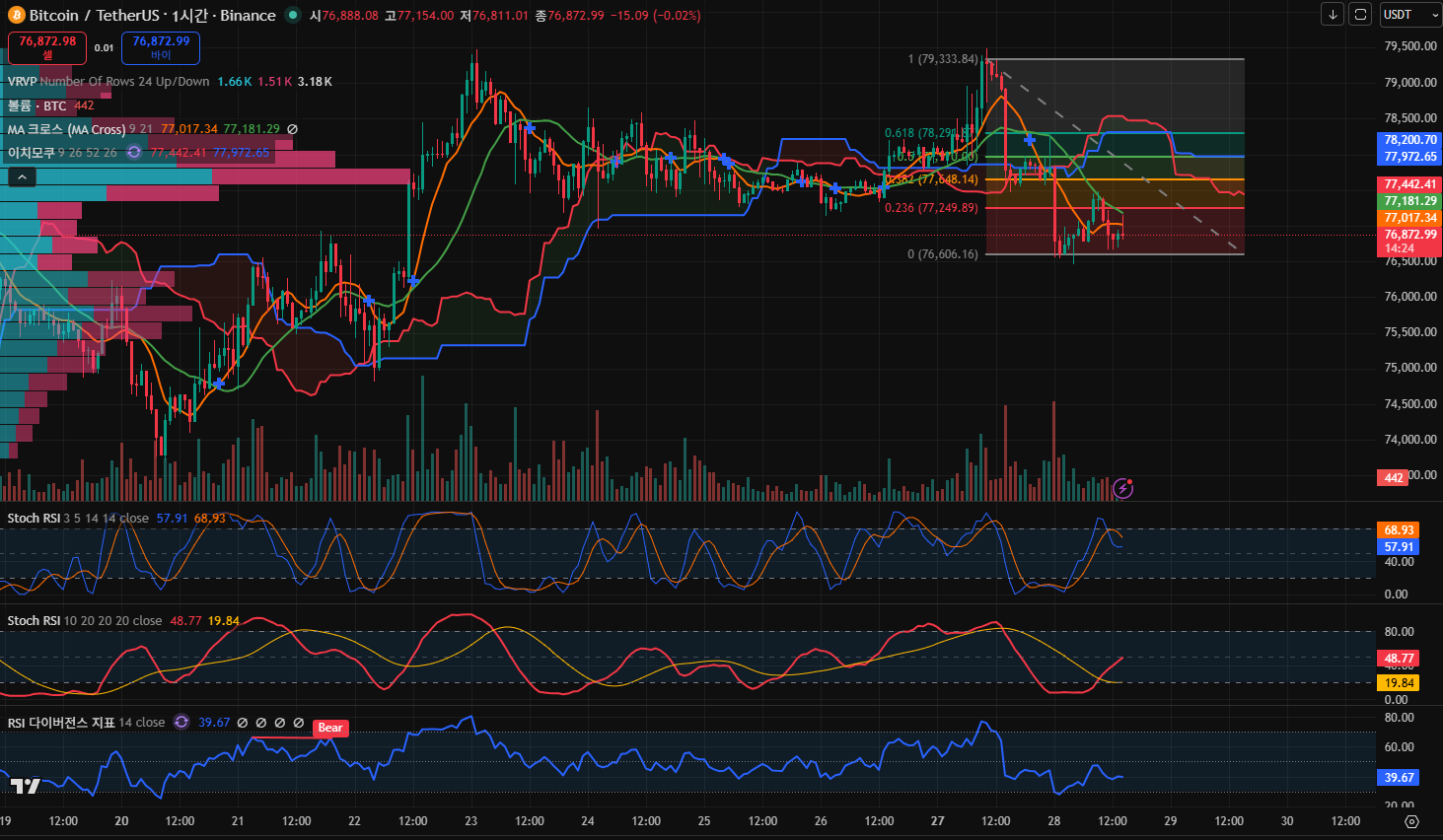Select the Stoch RSI 3 5 14 14 legend
The width and height of the screenshot is (1443, 840).
pyautogui.click(x=78, y=518)
